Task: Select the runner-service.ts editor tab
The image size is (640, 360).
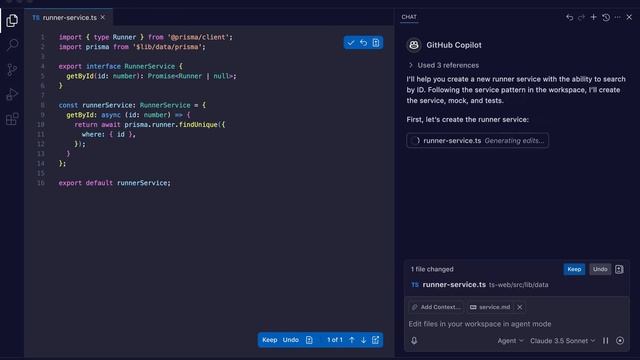Action: point(69,18)
